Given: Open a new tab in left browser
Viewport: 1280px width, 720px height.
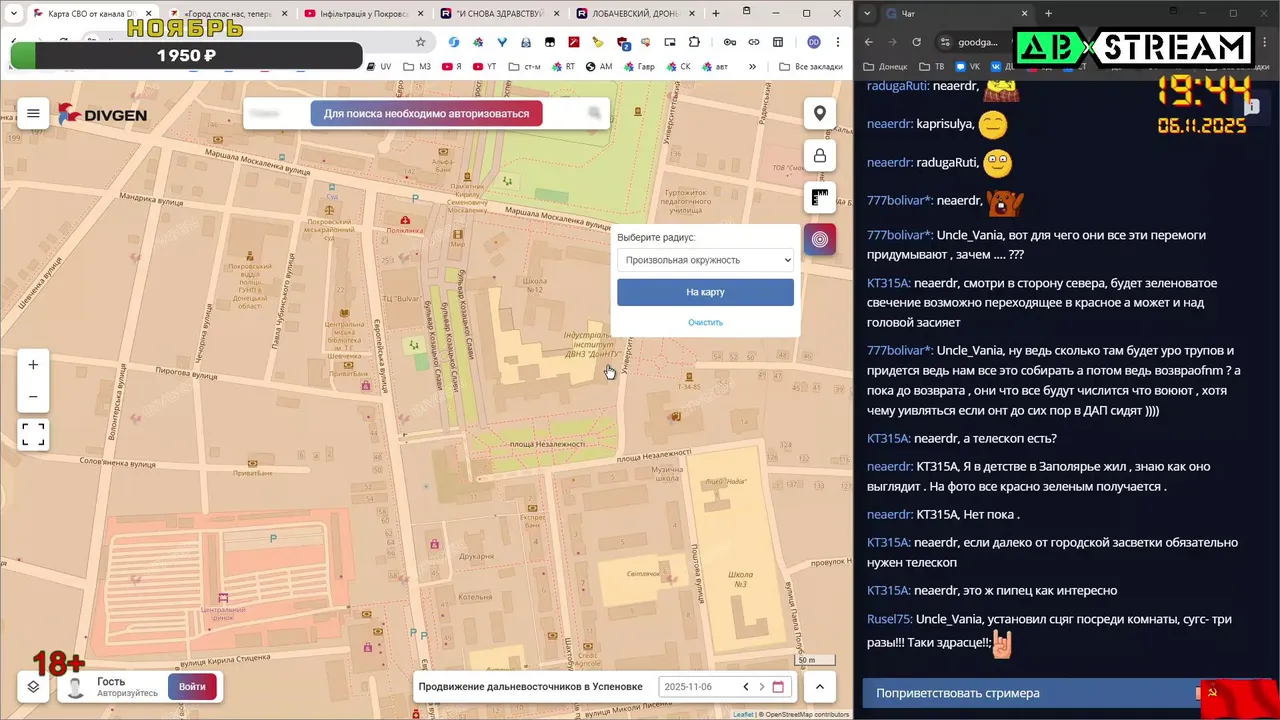Looking at the screenshot, I should (716, 14).
